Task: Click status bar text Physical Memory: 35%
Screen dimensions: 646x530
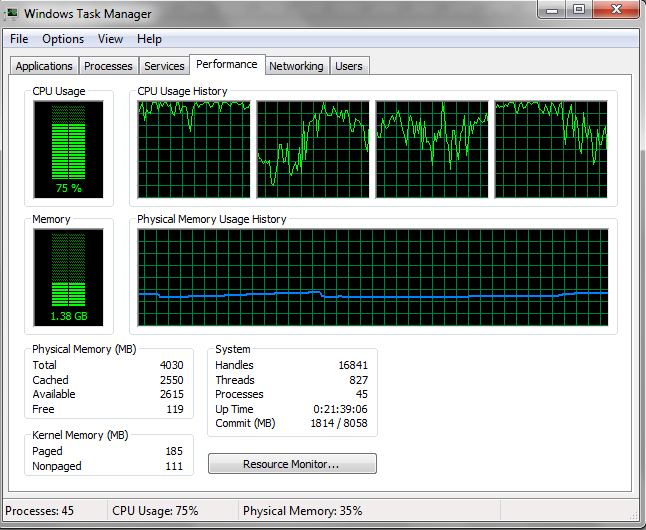Action: tap(302, 511)
